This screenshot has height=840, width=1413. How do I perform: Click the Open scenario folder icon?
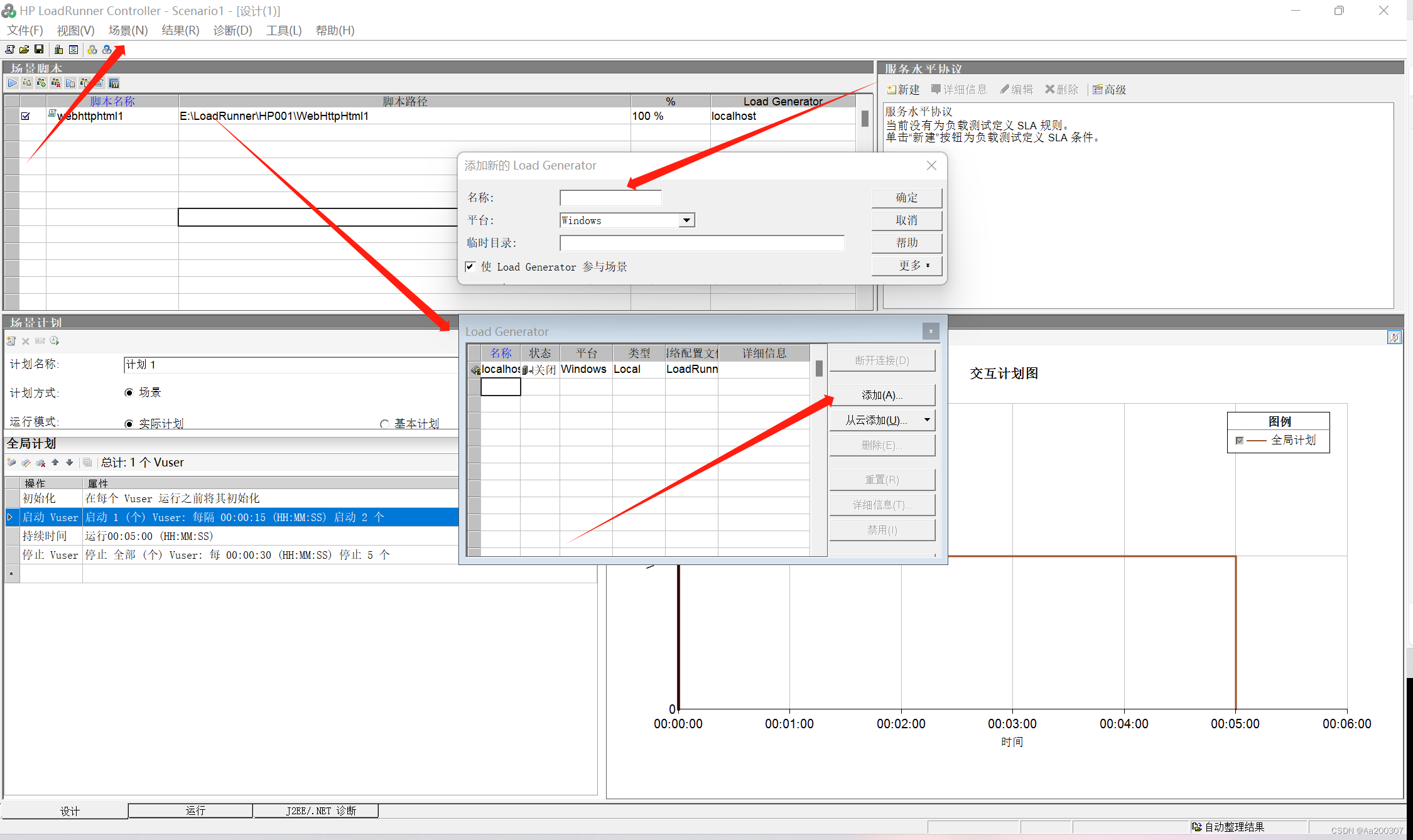point(24,50)
